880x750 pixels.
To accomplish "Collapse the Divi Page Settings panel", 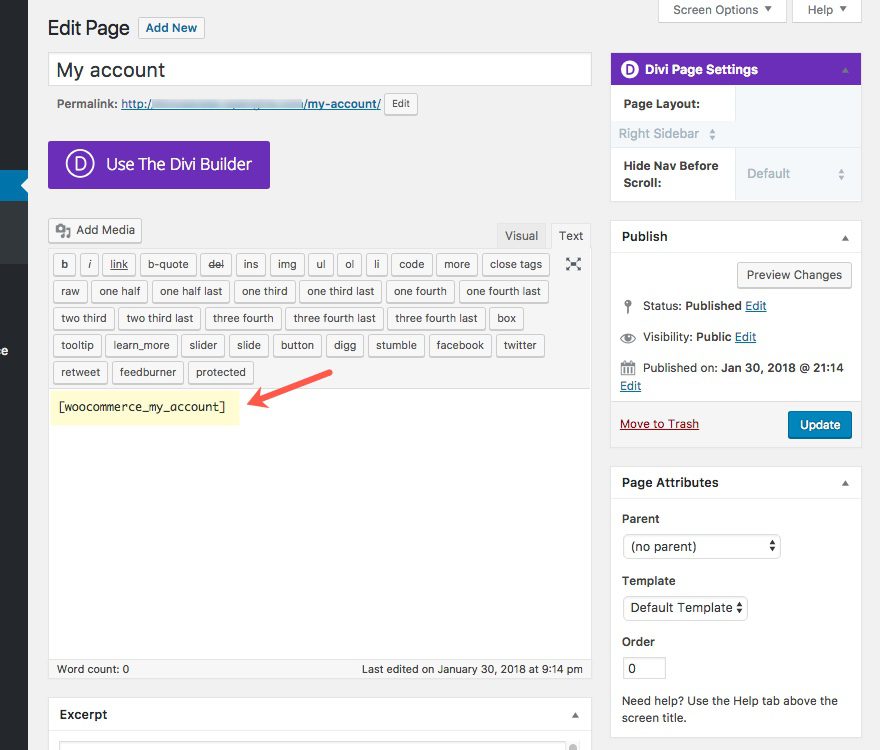I will (845, 70).
